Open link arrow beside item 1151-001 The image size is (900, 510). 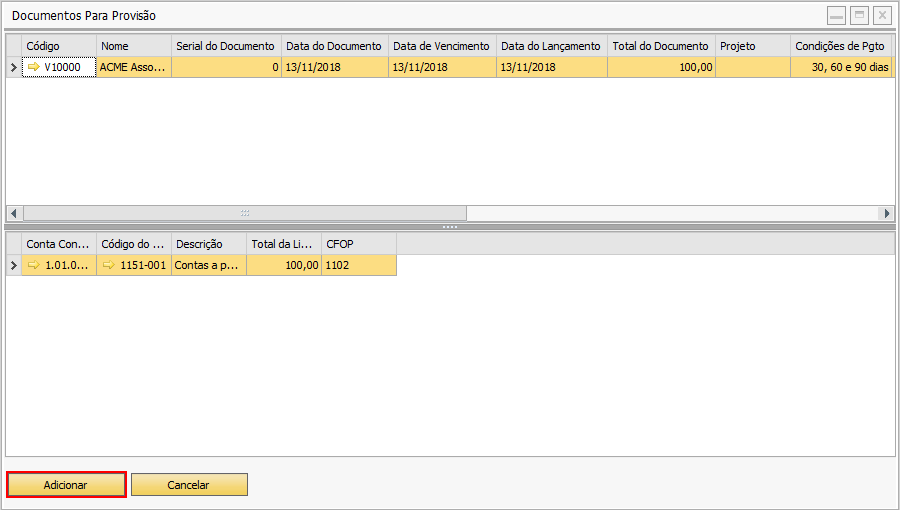108,265
